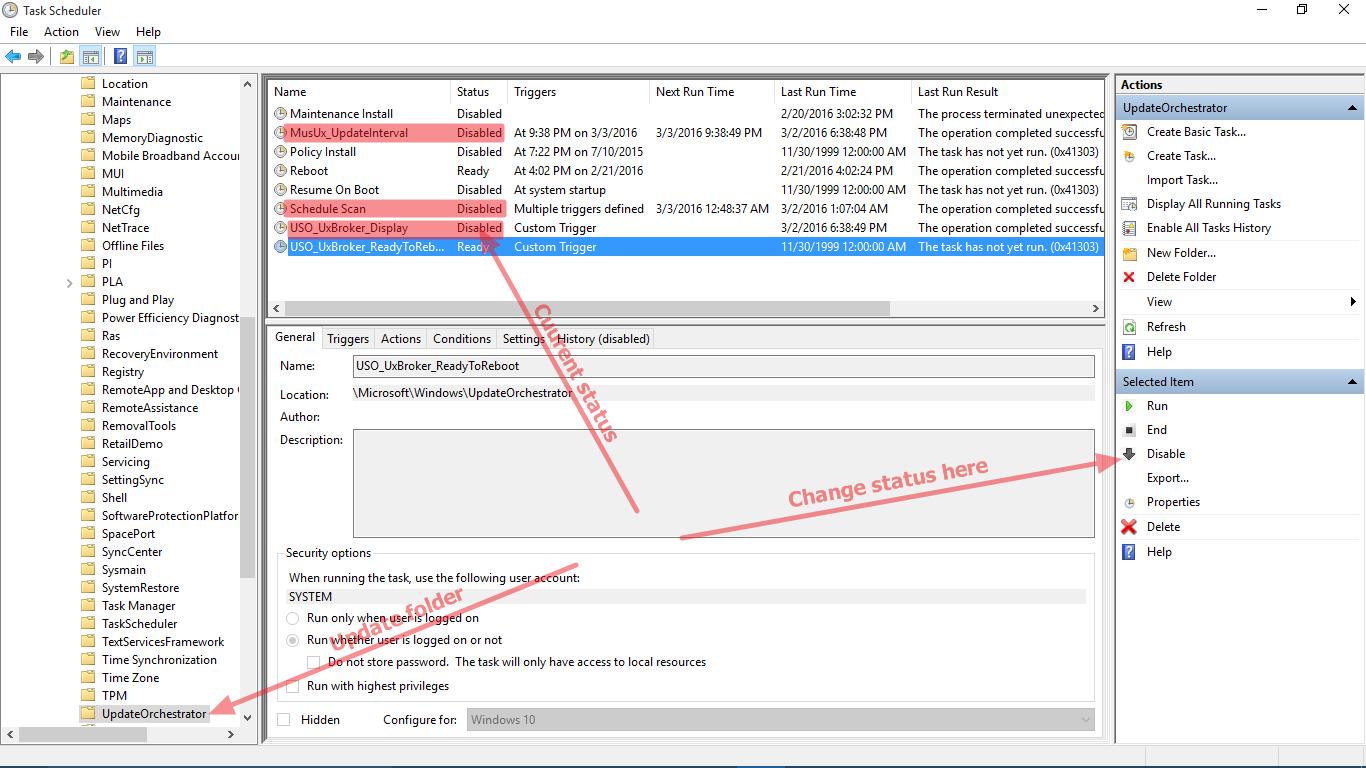Click the red X Delete icon under Selected Item

click(x=1129, y=527)
